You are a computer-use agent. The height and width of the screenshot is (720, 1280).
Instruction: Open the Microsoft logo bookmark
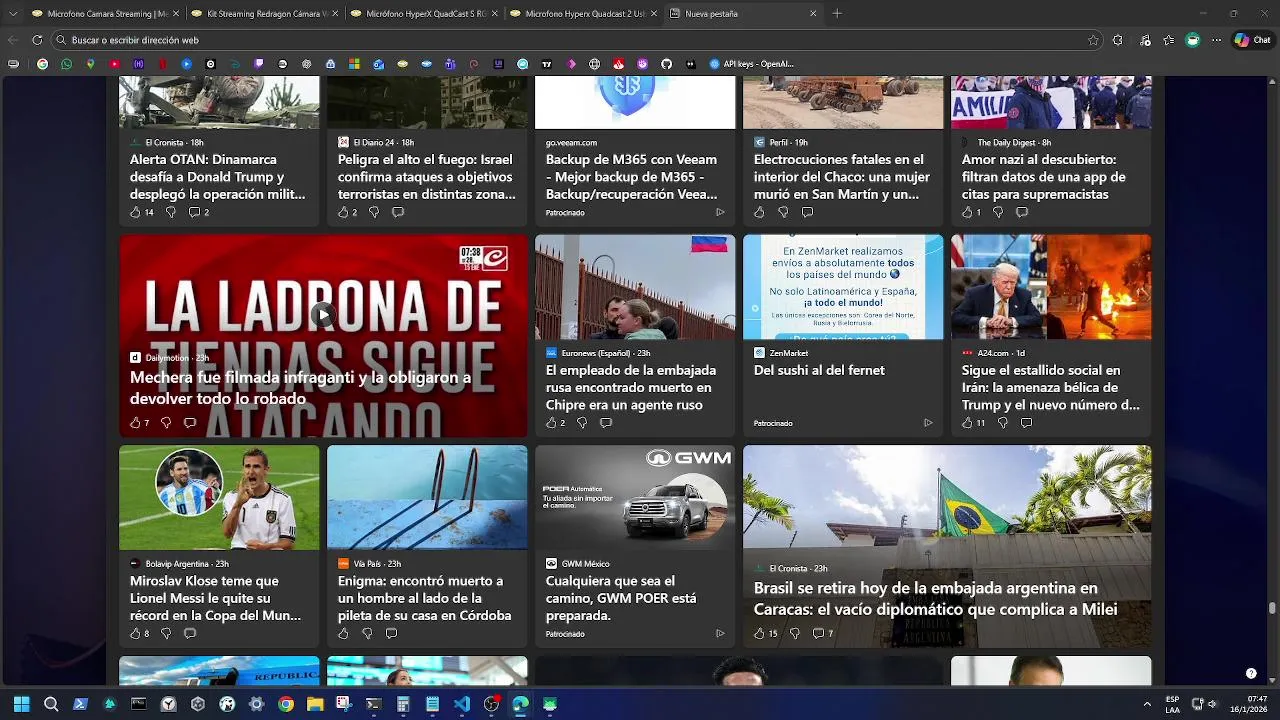354,64
